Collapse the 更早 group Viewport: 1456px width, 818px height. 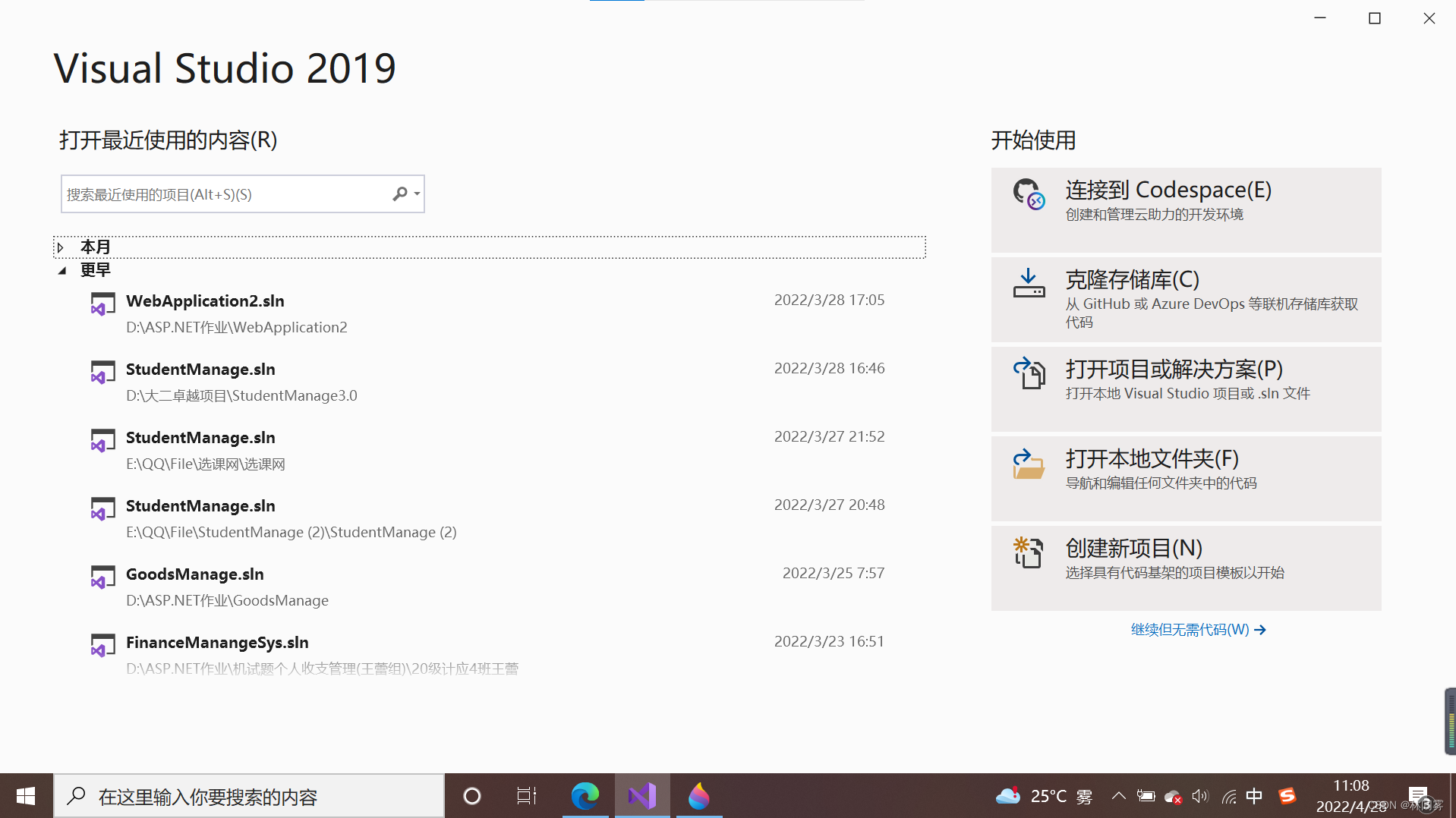click(62, 271)
